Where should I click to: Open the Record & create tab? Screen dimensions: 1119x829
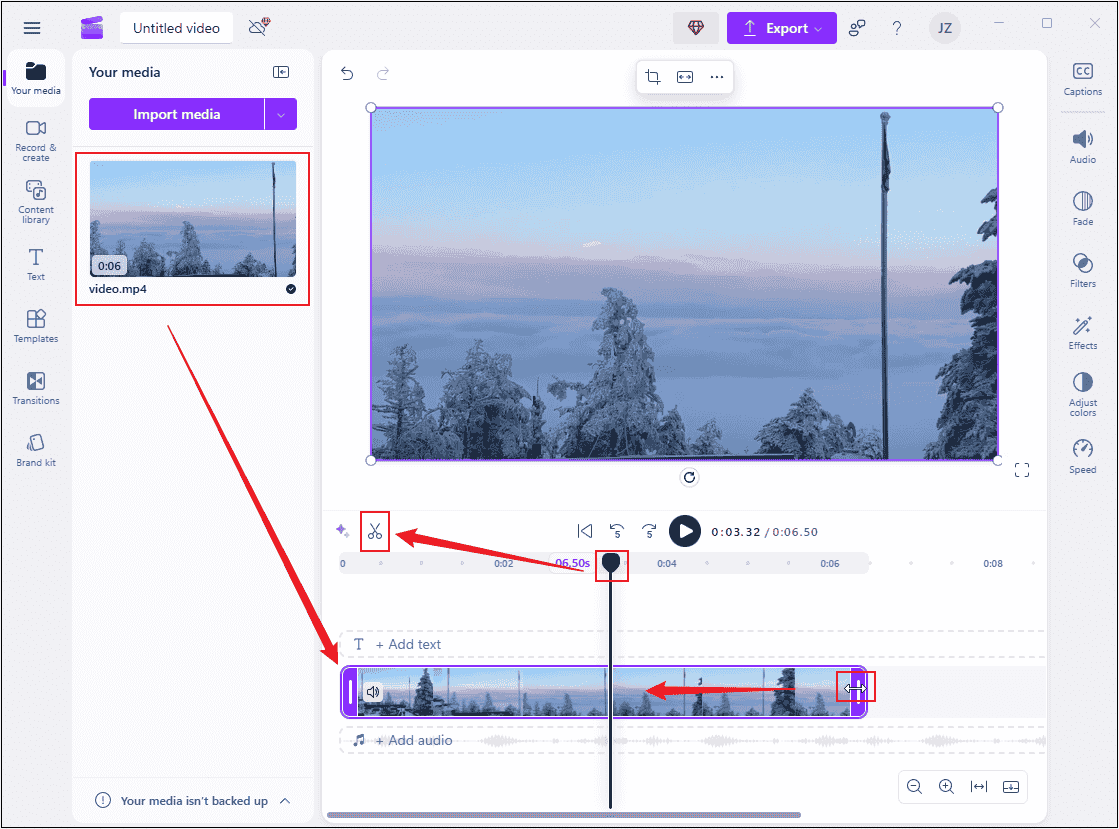(36, 141)
